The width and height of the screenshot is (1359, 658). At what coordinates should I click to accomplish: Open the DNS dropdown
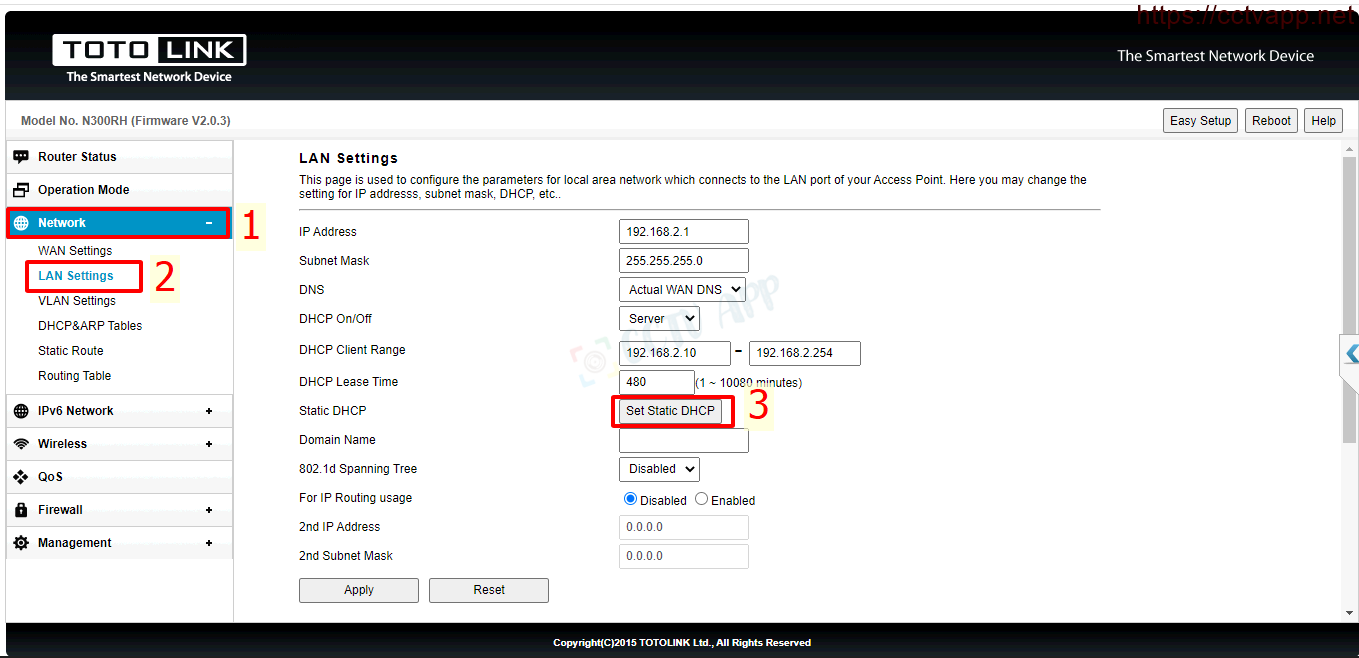pos(682,290)
